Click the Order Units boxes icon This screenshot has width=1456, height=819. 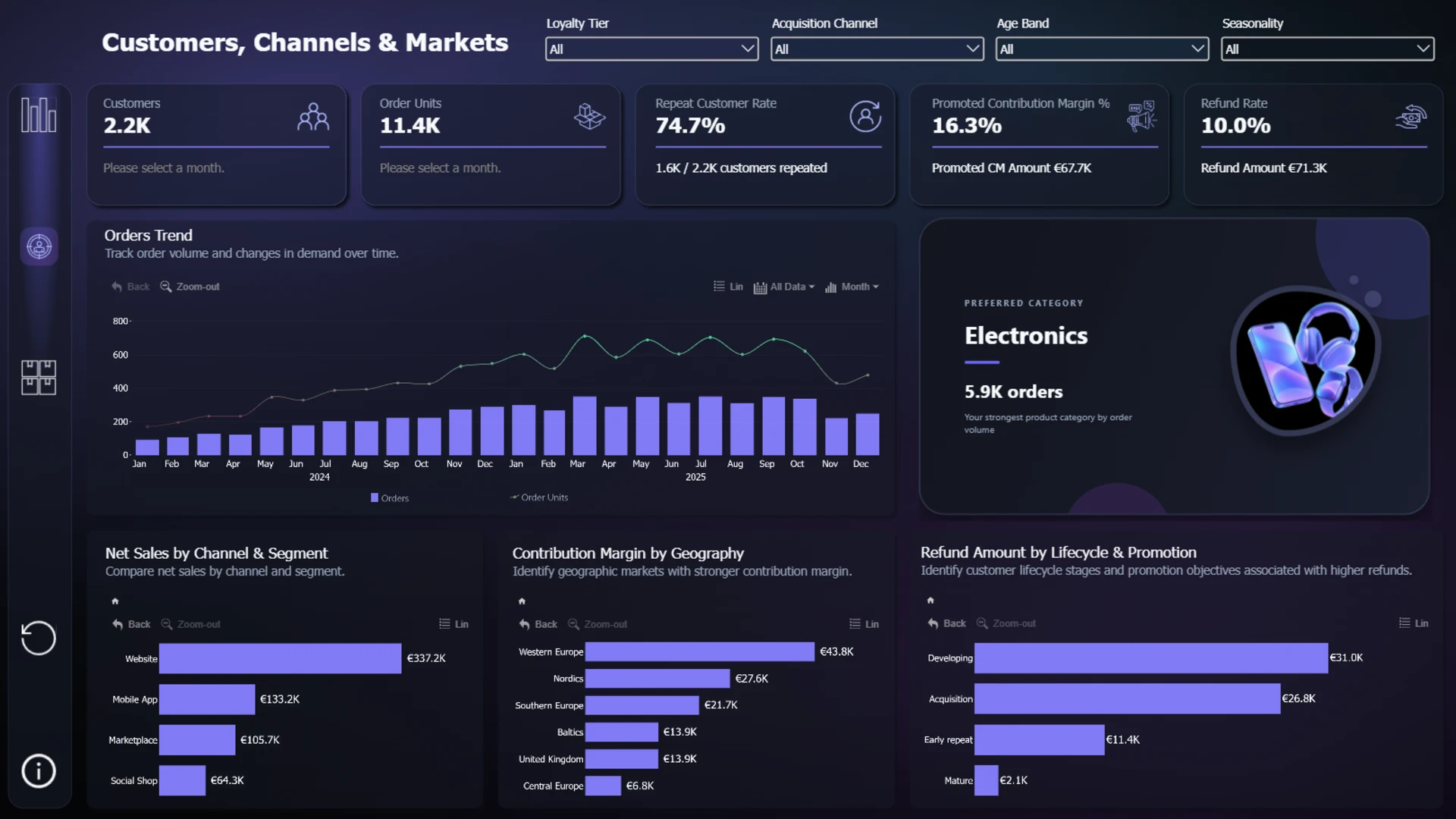coord(589,117)
